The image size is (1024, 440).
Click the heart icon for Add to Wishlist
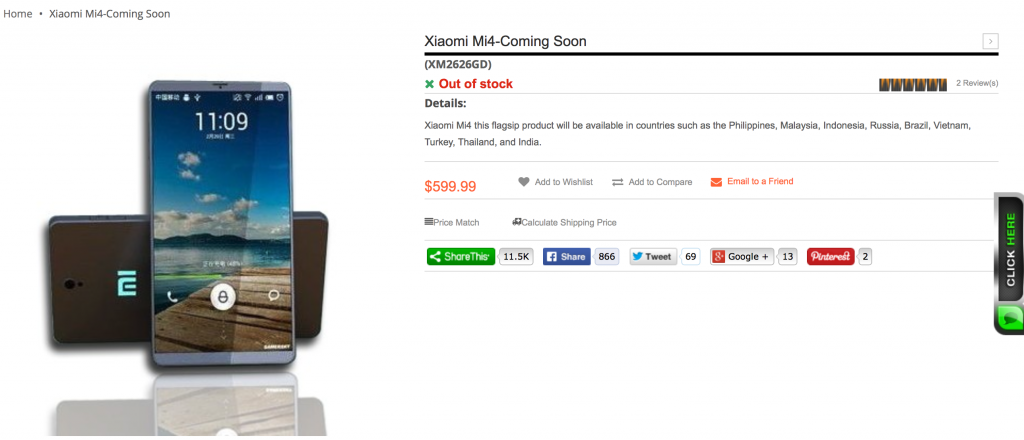(524, 182)
